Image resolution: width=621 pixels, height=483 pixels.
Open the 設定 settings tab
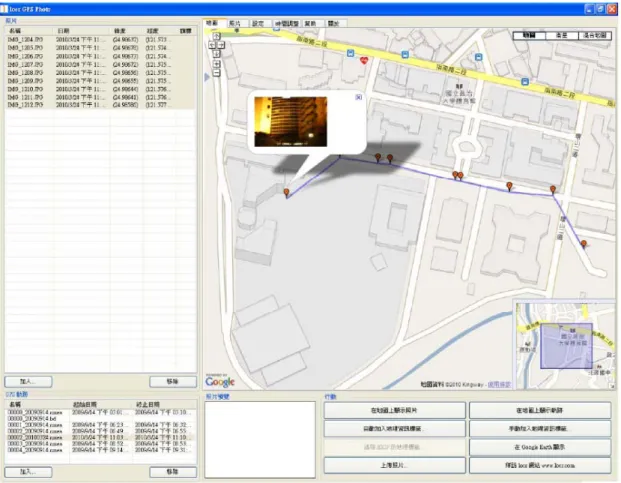point(258,23)
